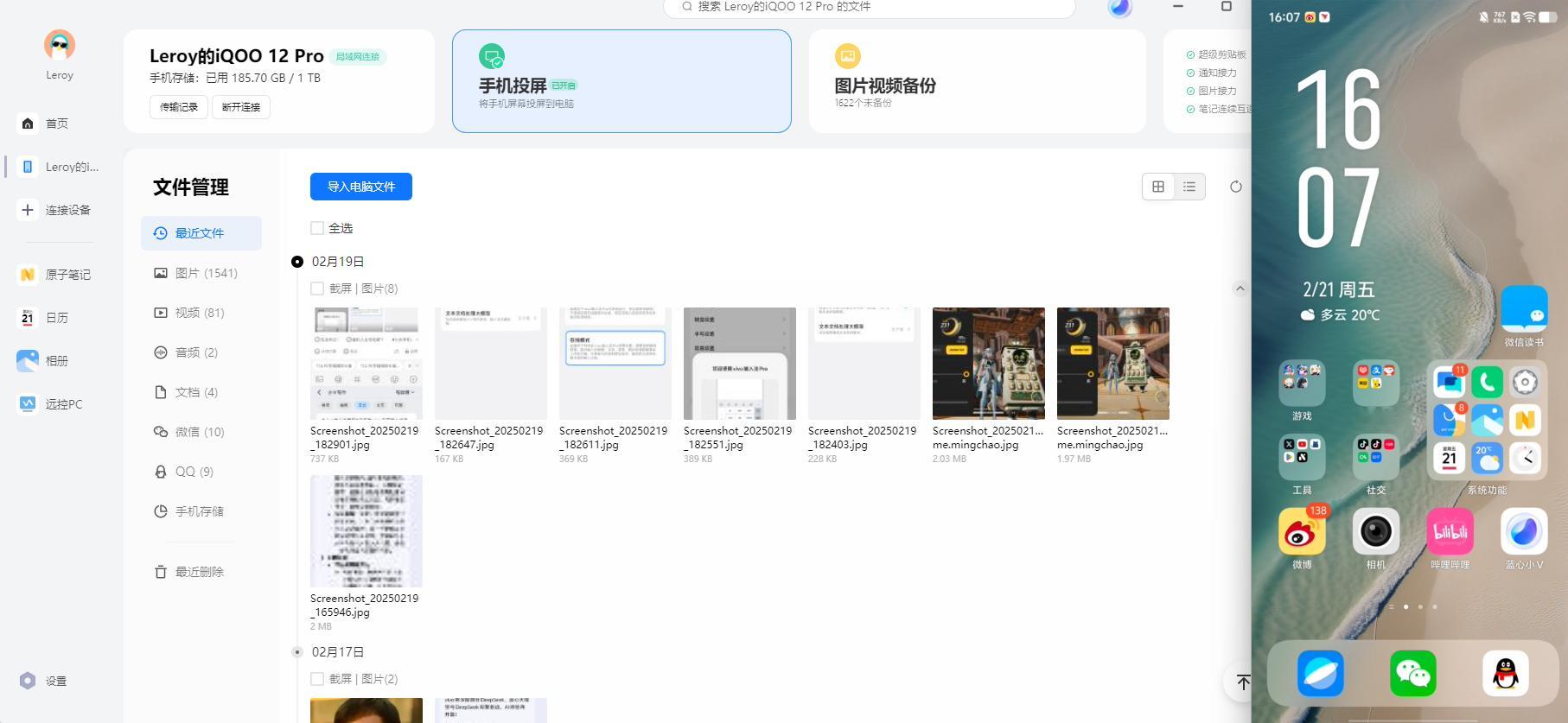This screenshot has height=723, width=1568.
Task: Open 手机投屏 screen mirroring card
Action: click(621, 81)
